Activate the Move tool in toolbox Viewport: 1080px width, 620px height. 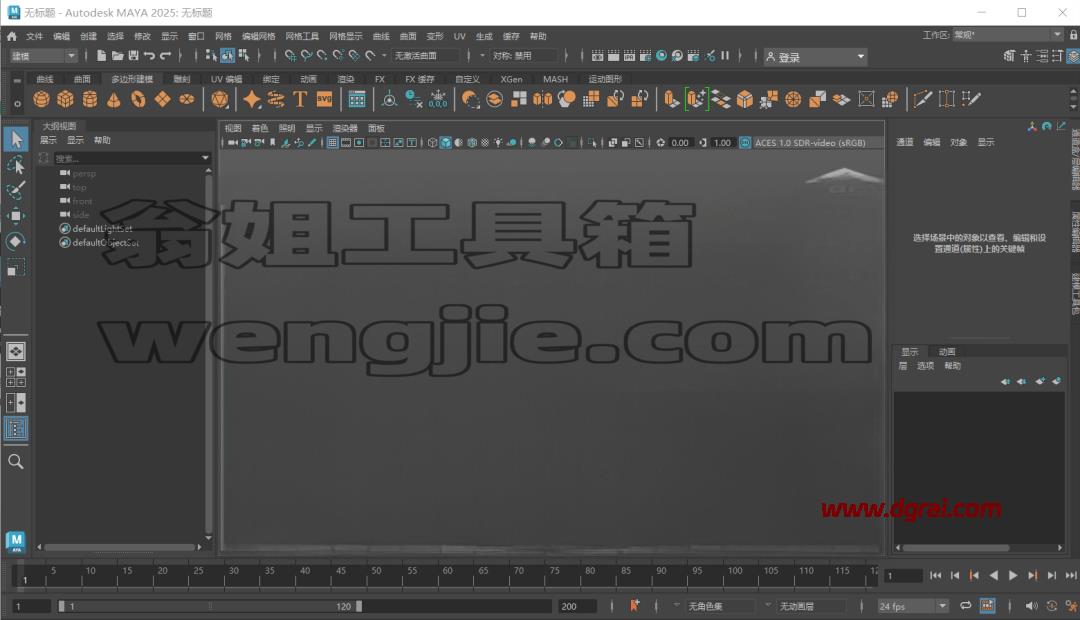click(x=15, y=216)
